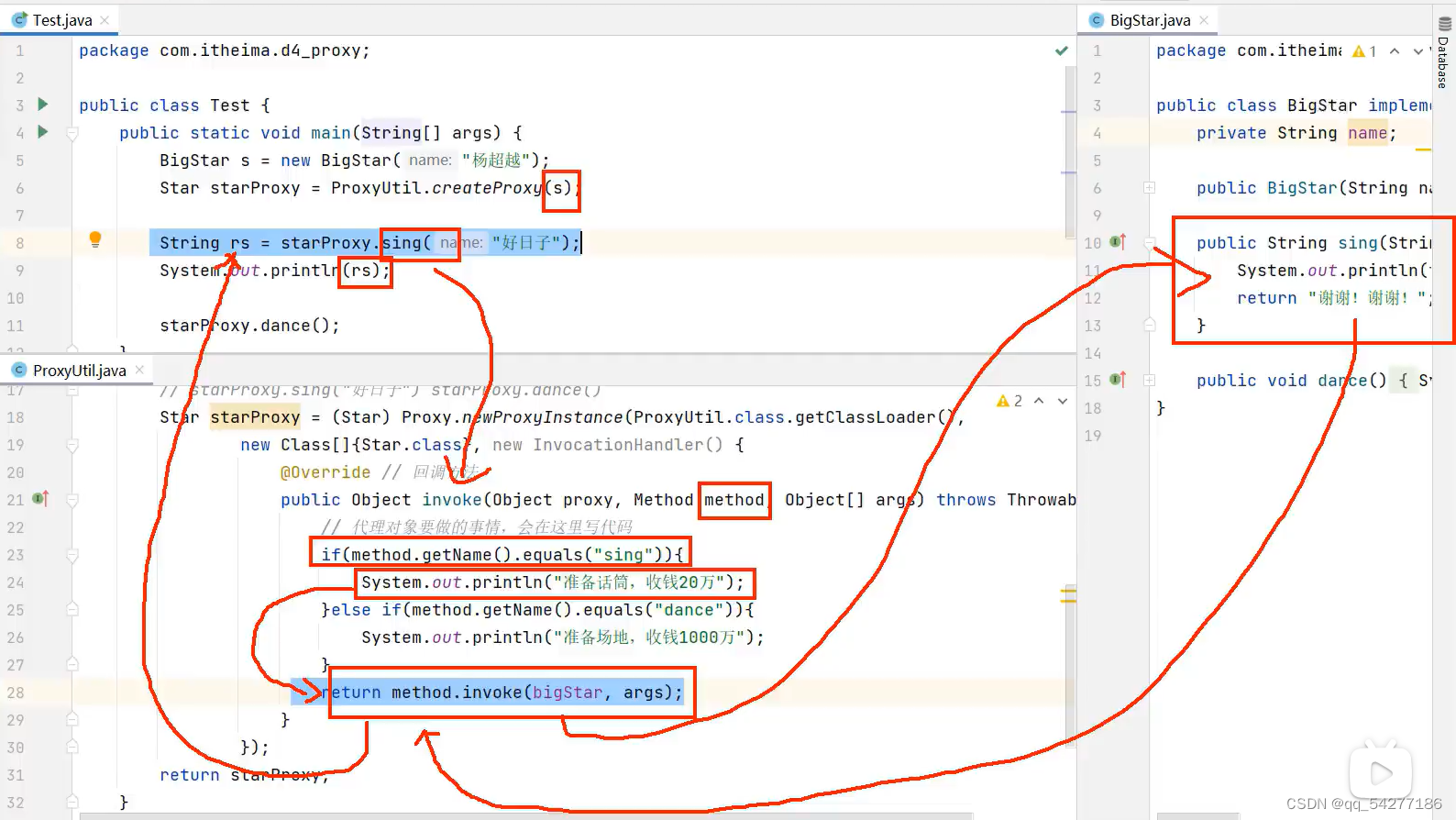Click yellow warning stripe mark in ProxyUtil.java
The height and width of the screenshot is (820, 1456).
(x=1068, y=595)
